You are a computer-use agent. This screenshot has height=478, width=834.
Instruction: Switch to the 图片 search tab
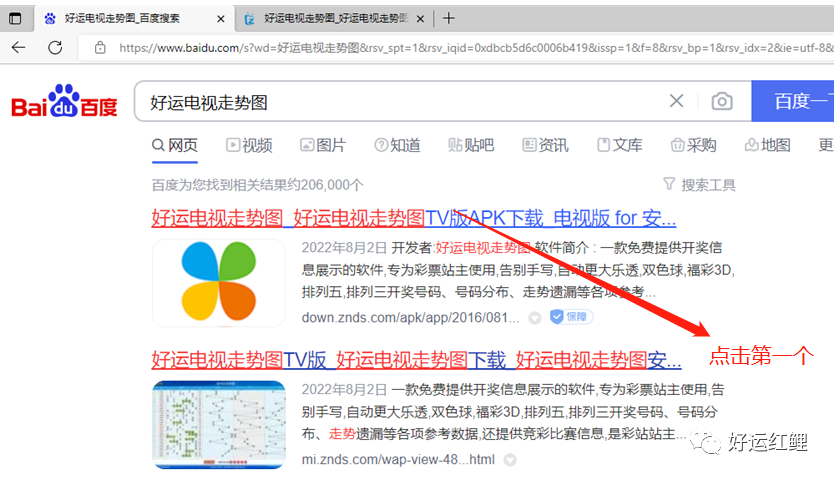(x=323, y=145)
